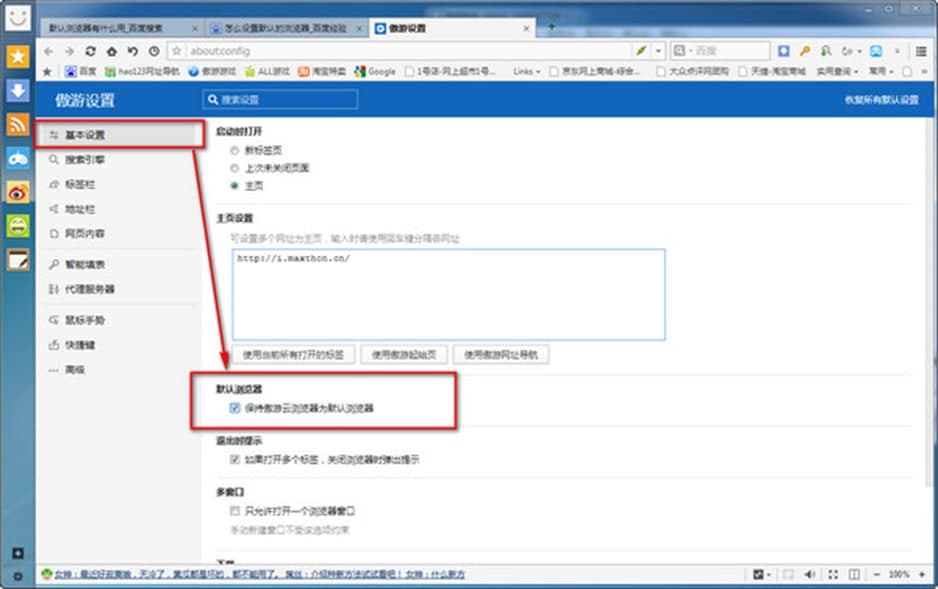The height and width of the screenshot is (589, 938).
Task: Toggle prompt when closing multiple tabs checkbox
Action: (x=234, y=459)
